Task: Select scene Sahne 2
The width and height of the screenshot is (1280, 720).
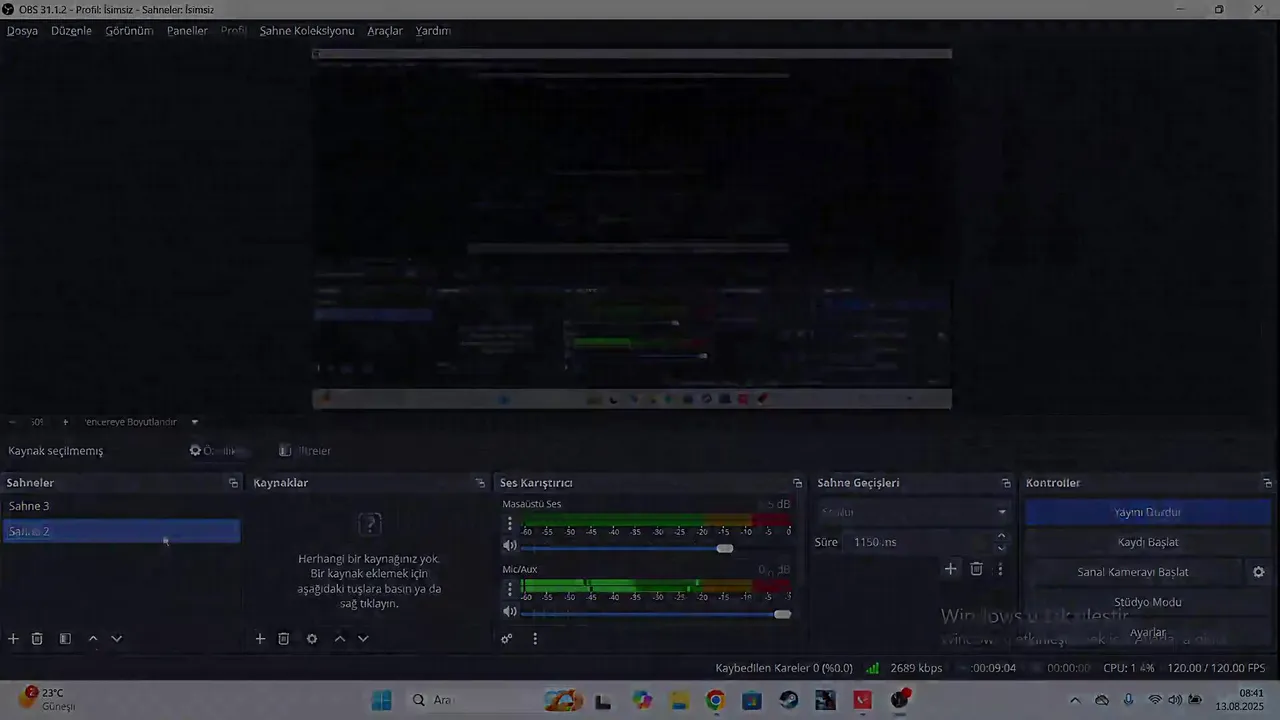Action: 122,531
